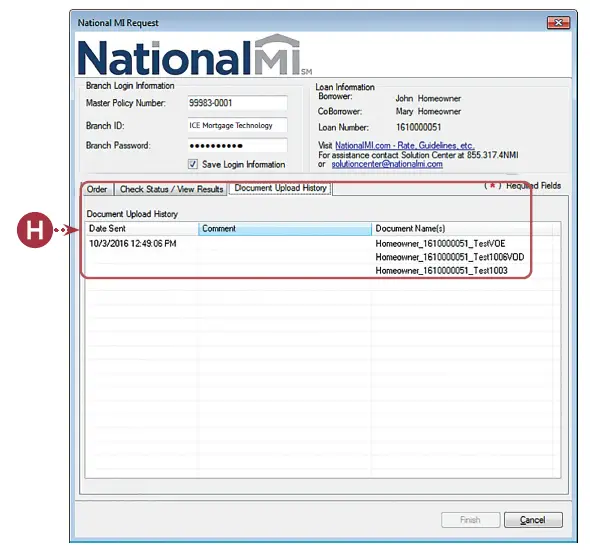The height and width of the screenshot is (551, 590).
Task: Select Homeowner_1610000051_TestVOE document
Action: [x=440, y=244]
